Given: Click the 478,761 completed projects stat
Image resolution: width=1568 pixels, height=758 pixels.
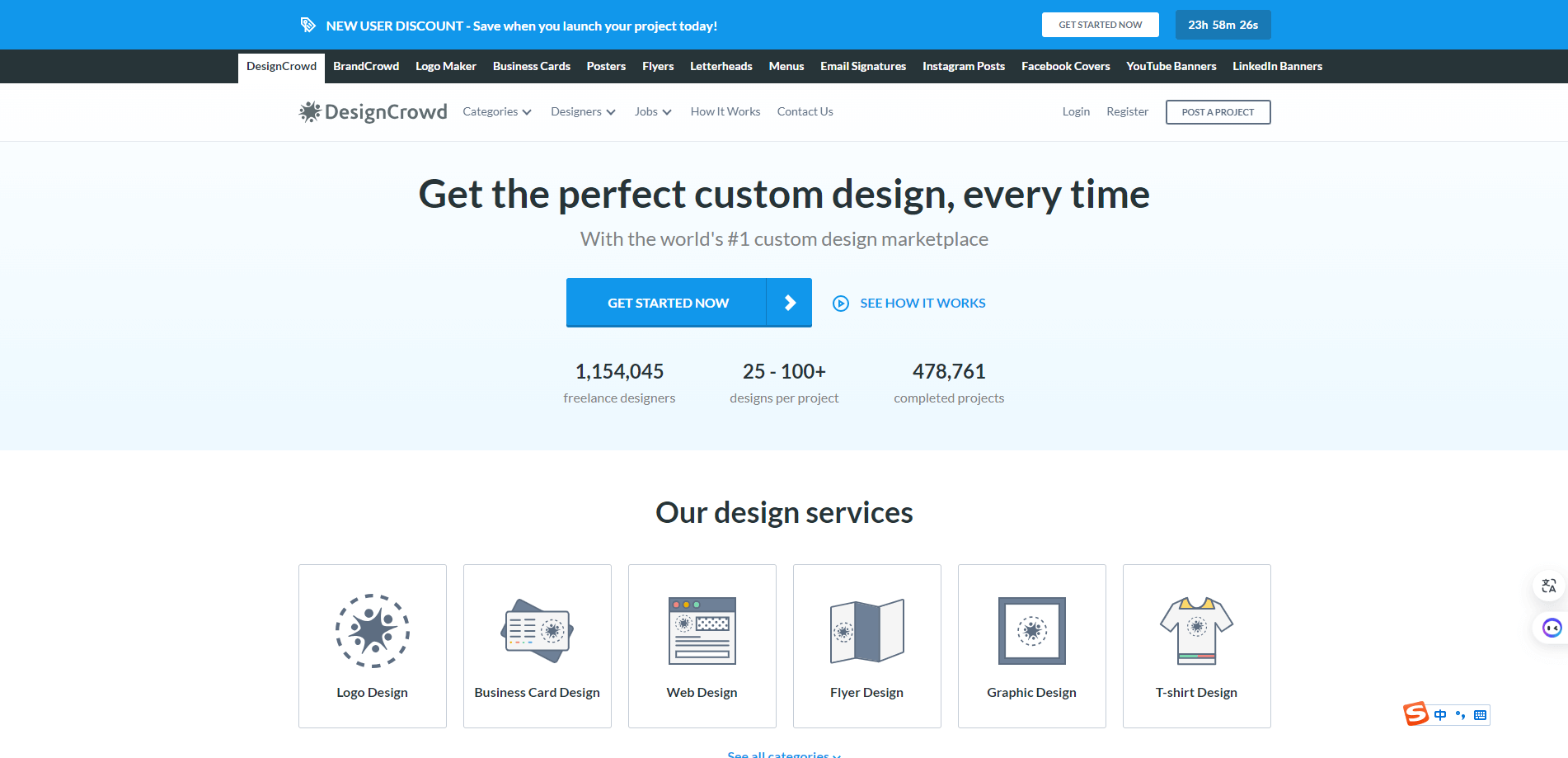Looking at the screenshot, I should (949, 384).
